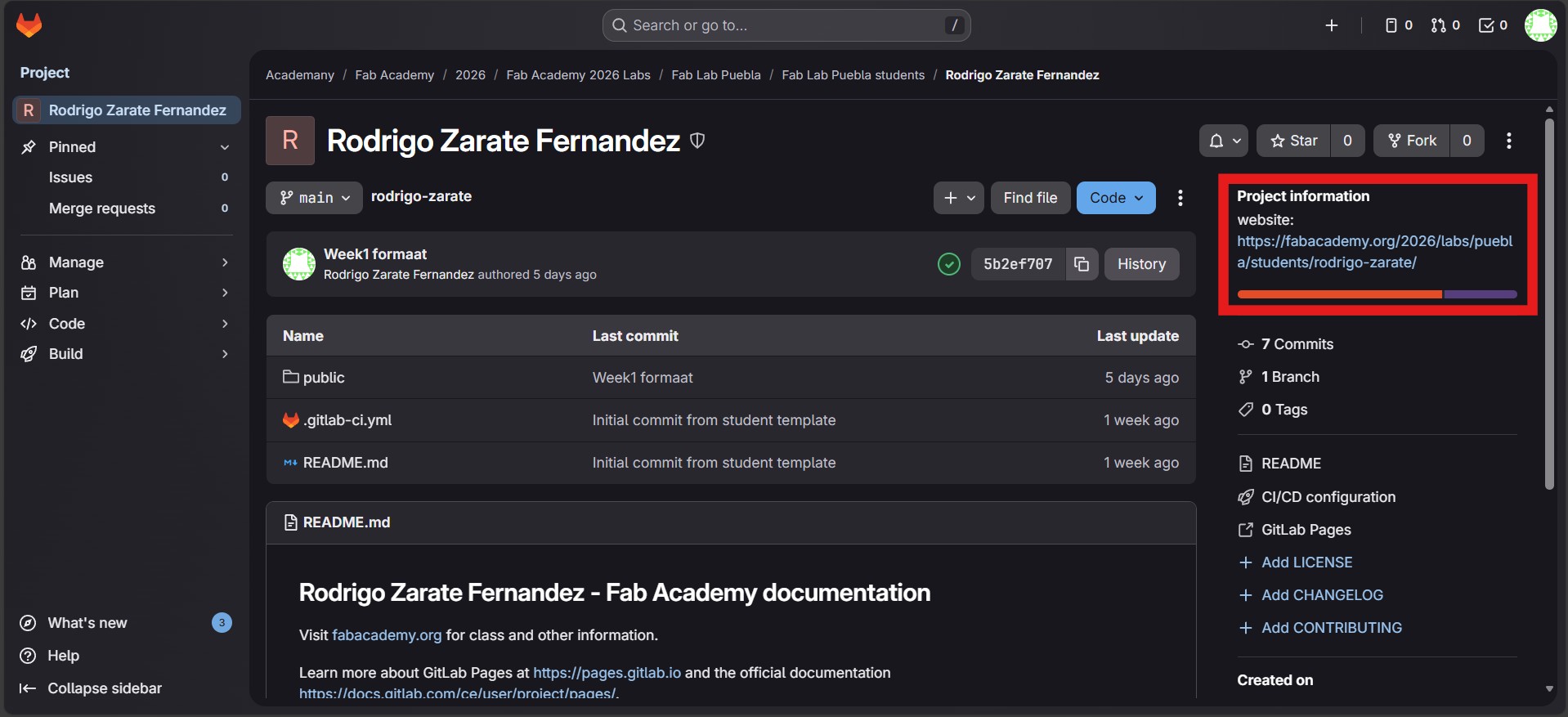Image resolution: width=1568 pixels, height=717 pixels.
Task: Open the user avatar menu
Action: coord(1540,25)
